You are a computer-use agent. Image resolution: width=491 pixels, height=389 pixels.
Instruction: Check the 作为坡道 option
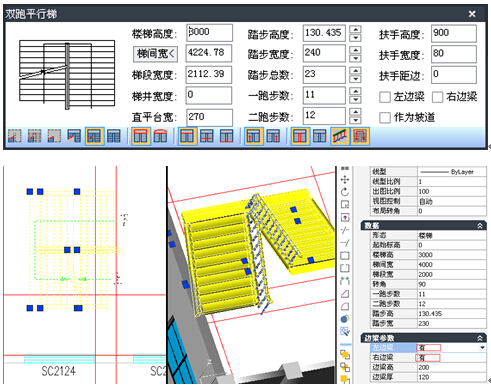[385, 118]
